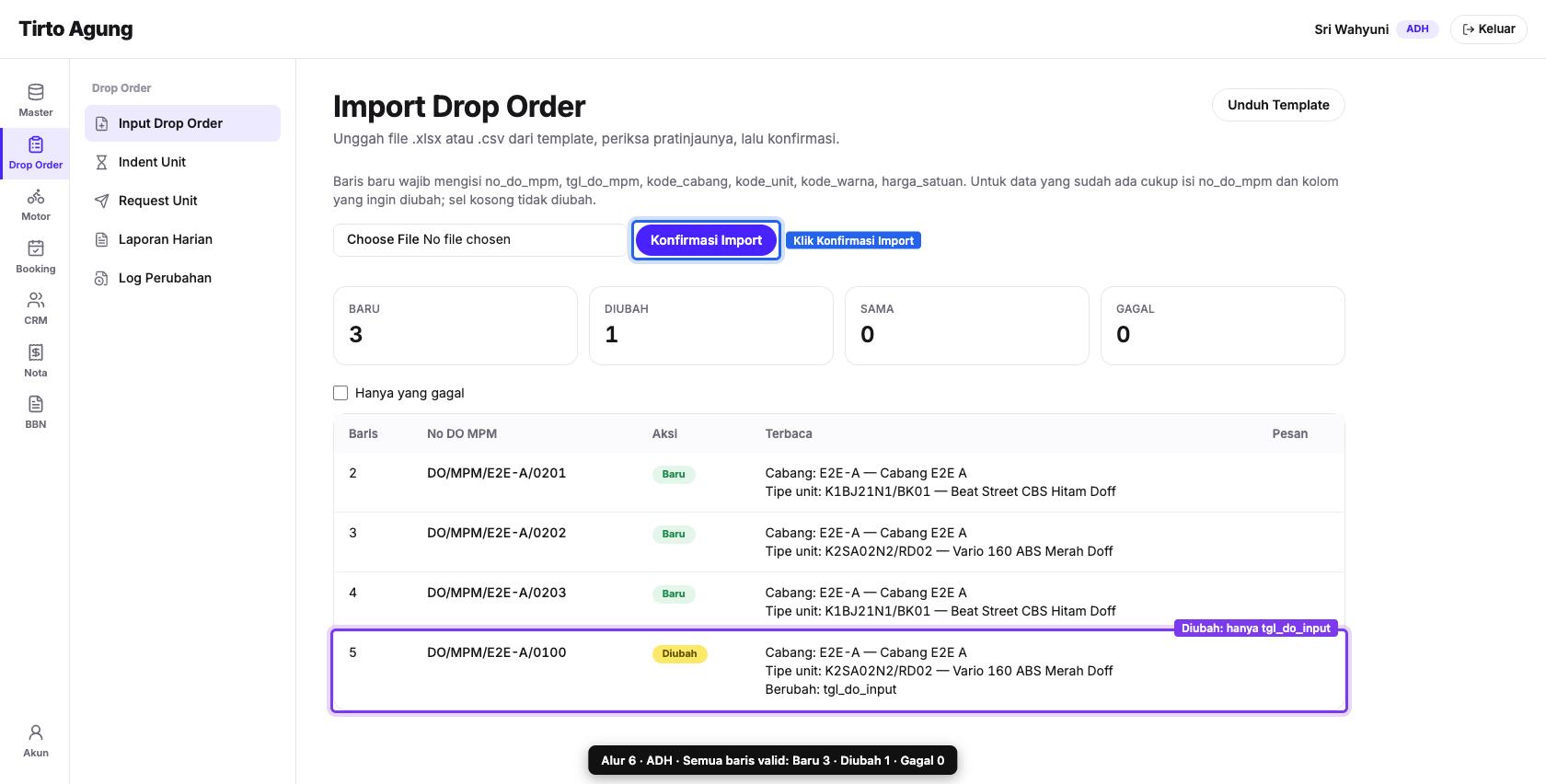This screenshot has height=784, width=1546.
Task: Open the Akun profile icon
Action: (x=36, y=732)
